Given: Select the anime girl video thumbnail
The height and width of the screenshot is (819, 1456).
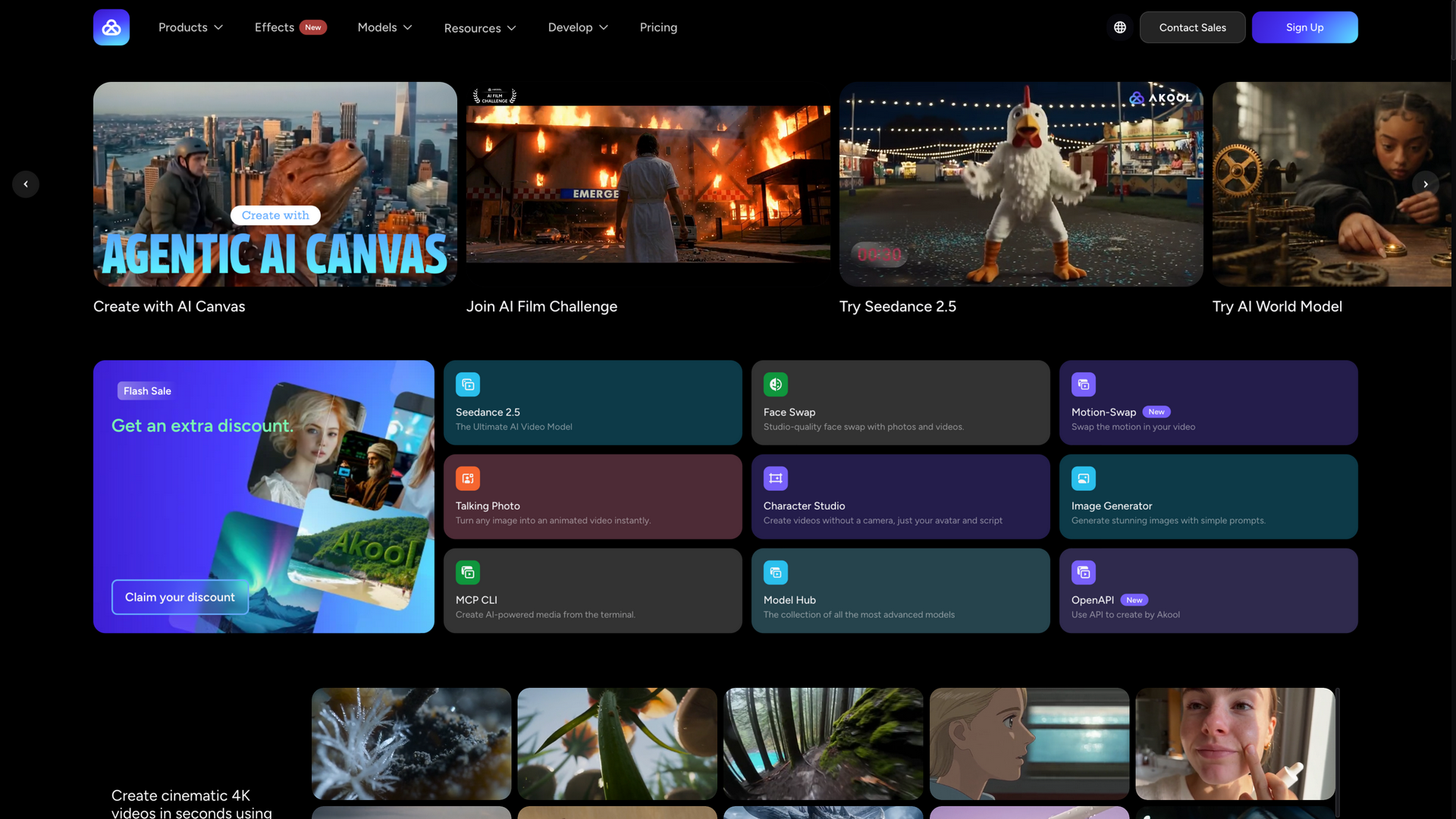Looking at the screenshot, I should point(1029,744).
